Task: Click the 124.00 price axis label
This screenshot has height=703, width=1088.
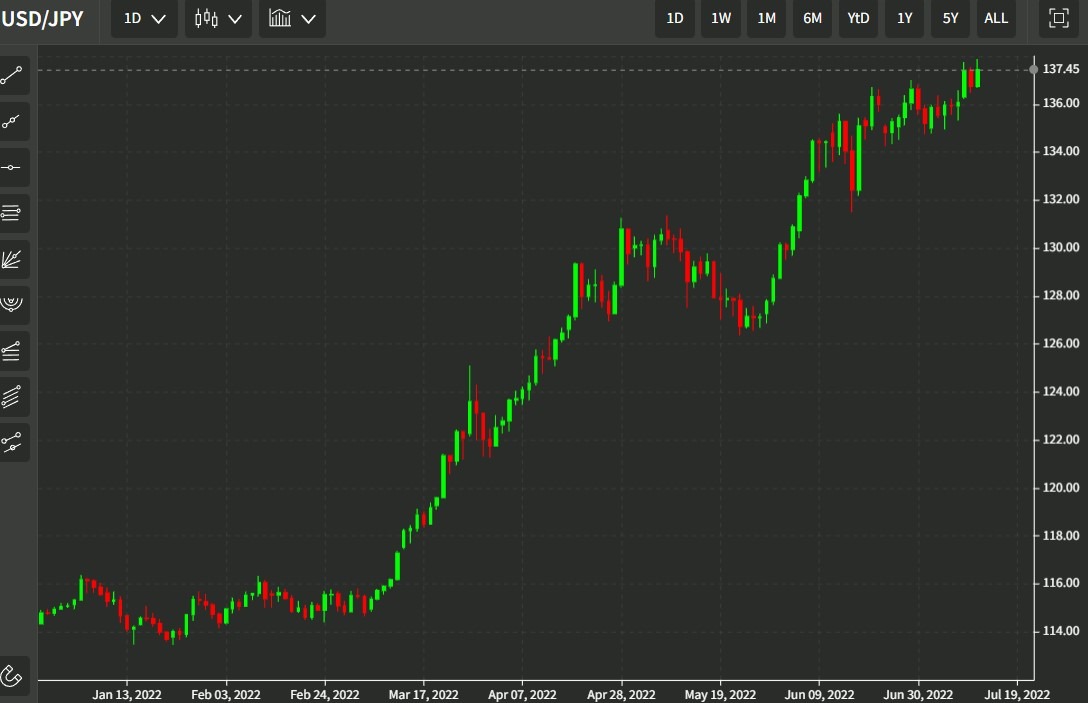Action: coord(1061,391)
